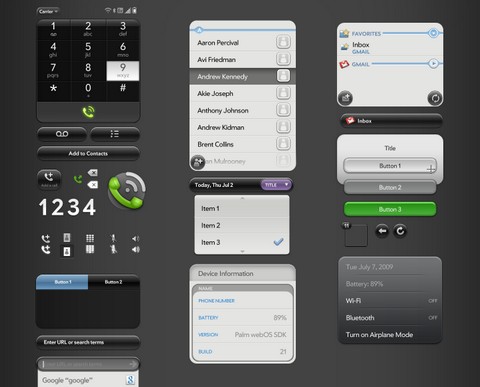Open the Carrier dropdown in the status bar

(x=48, y=11)
